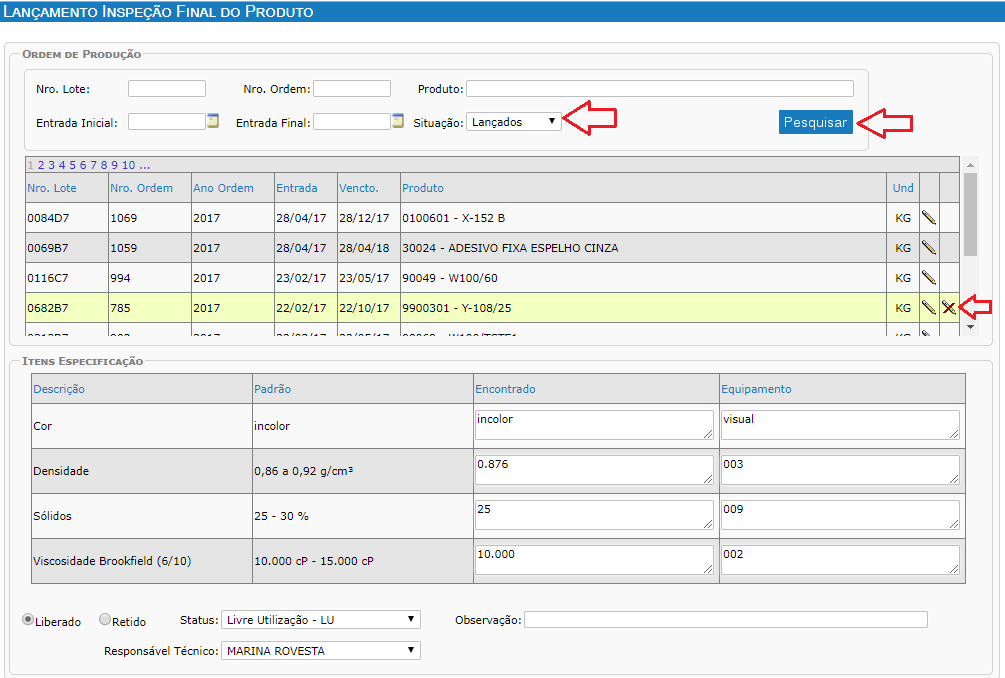Go to results page 7
The width and height of the screenshot is (1005, 678).
[94, 165]
